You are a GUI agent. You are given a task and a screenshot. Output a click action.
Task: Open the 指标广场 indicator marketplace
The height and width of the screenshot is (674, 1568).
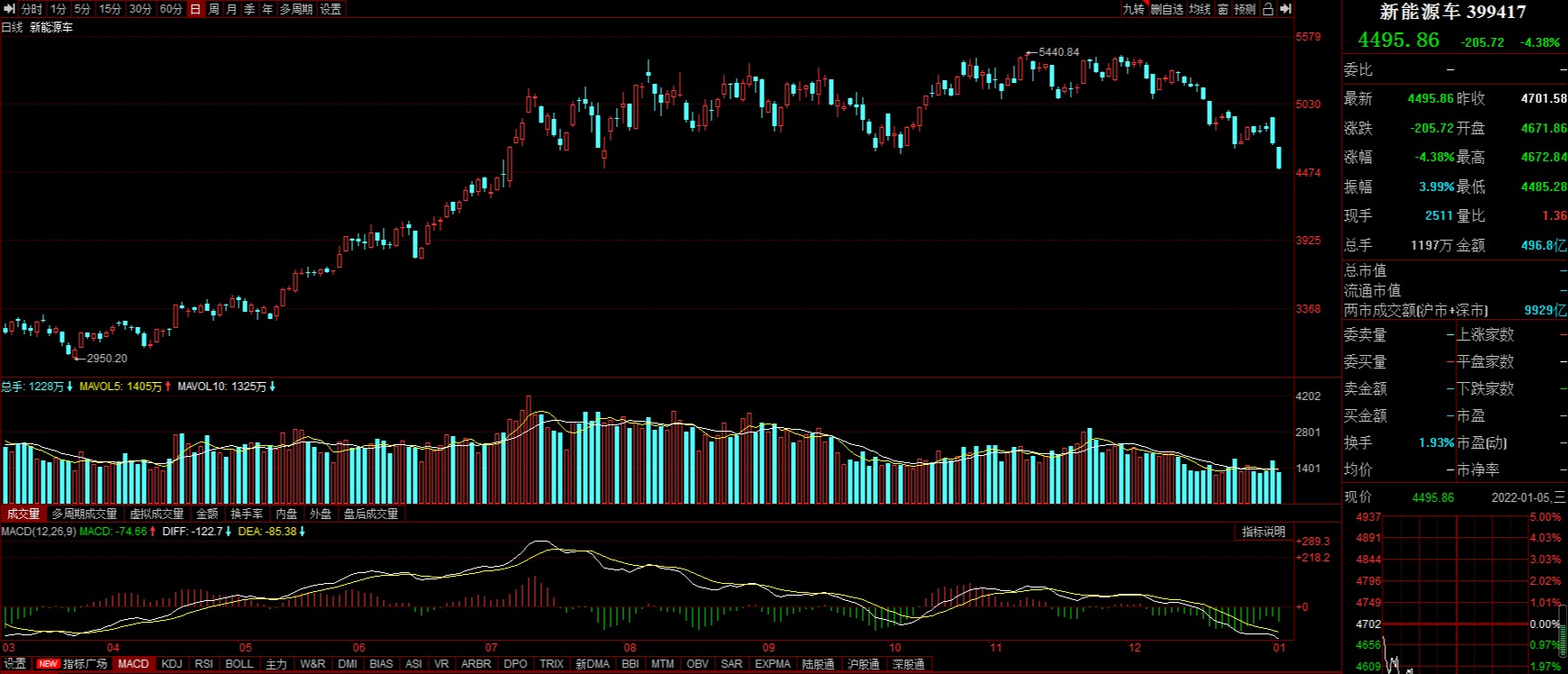click(x=85, y=664)
